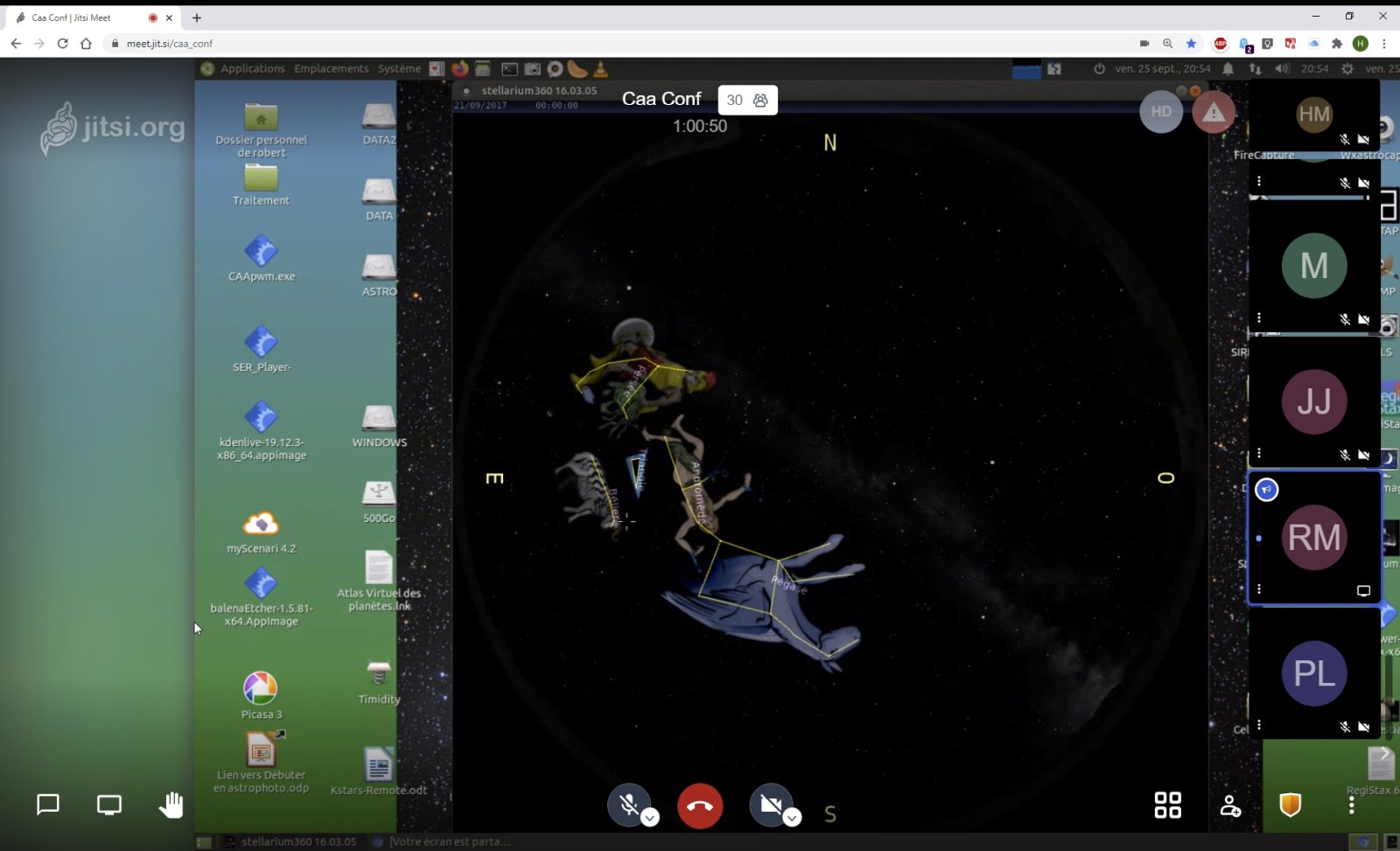The width and height of the screenshot is (1400, 851).
Task: Select the M participant thumbnail
Action: click(1314, 265)
